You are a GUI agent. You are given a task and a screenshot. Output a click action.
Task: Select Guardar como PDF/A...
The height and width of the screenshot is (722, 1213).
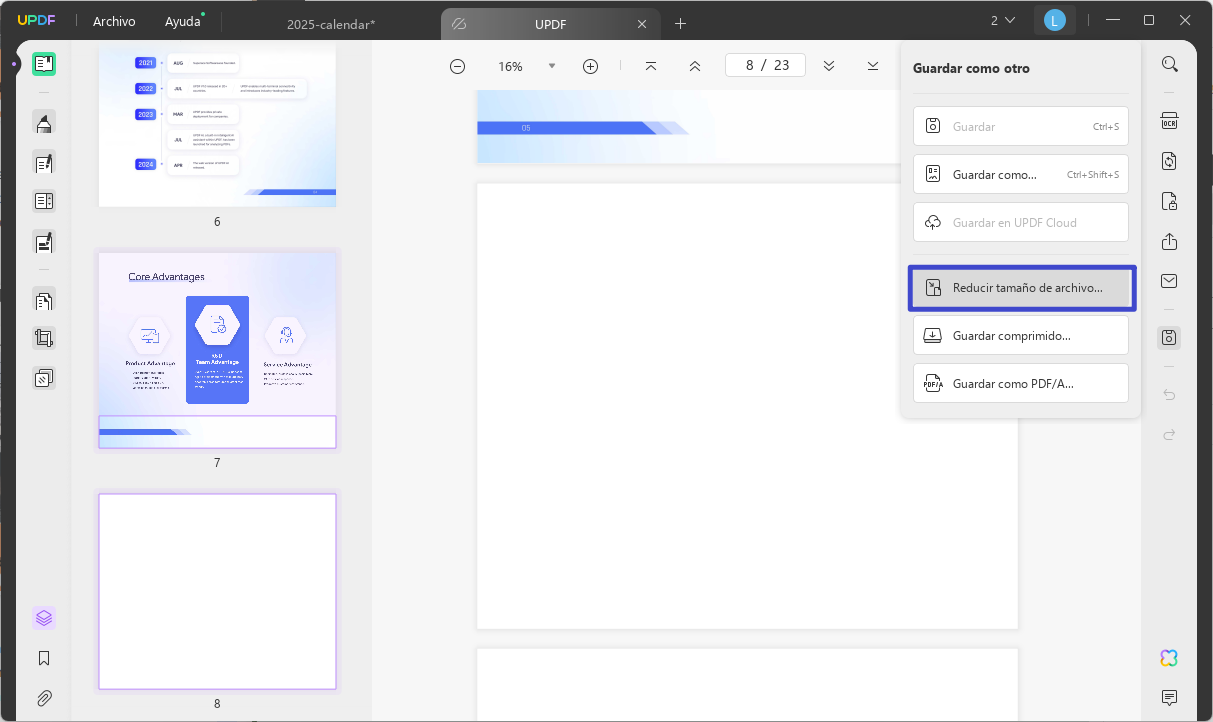1020,383
